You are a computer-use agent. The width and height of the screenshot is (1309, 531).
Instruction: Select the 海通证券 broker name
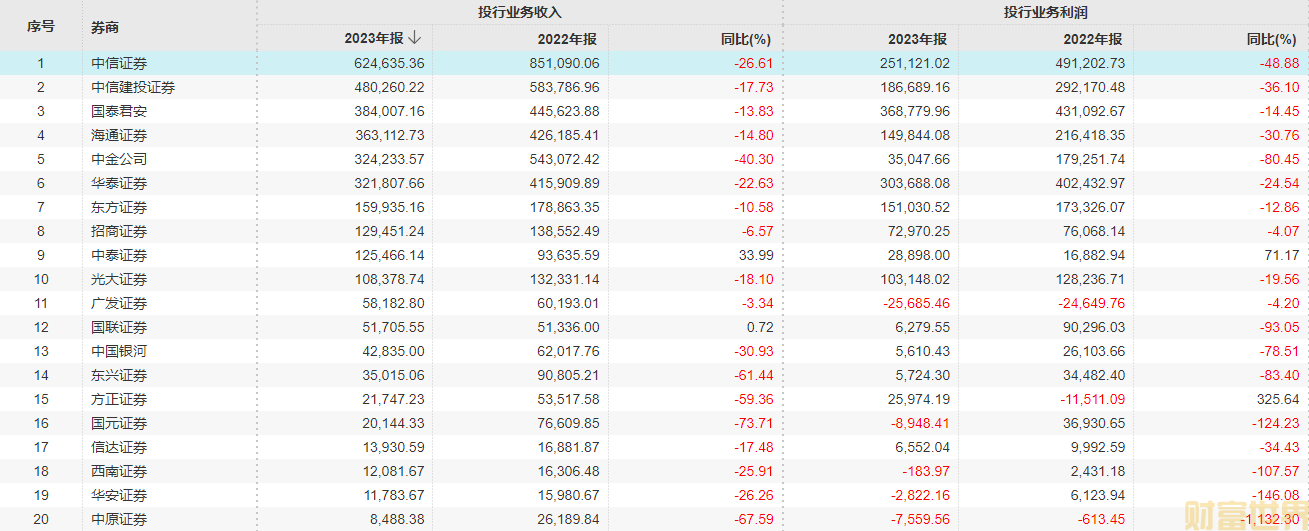pyautogui.click(x=119, y=135)
